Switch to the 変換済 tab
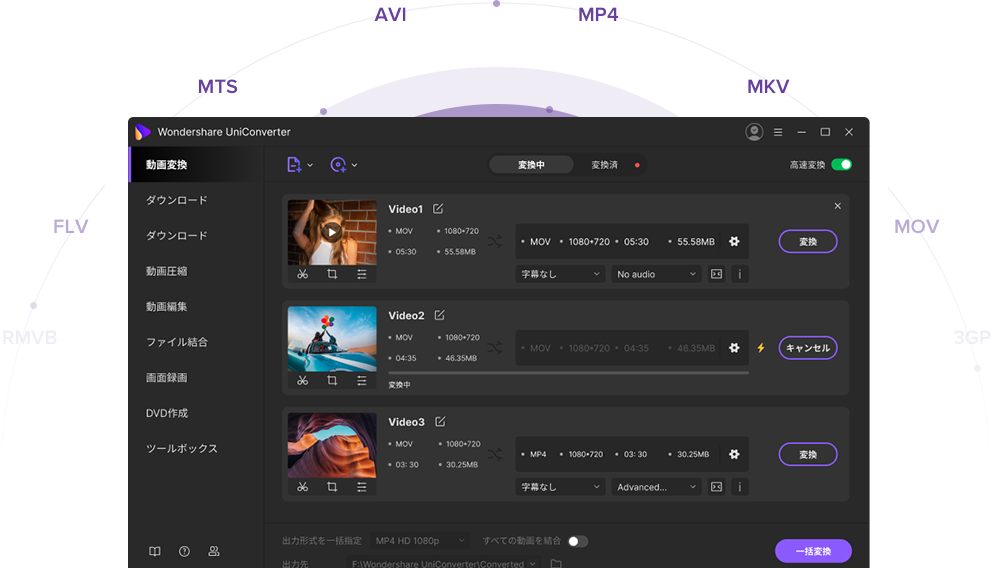 604,165
